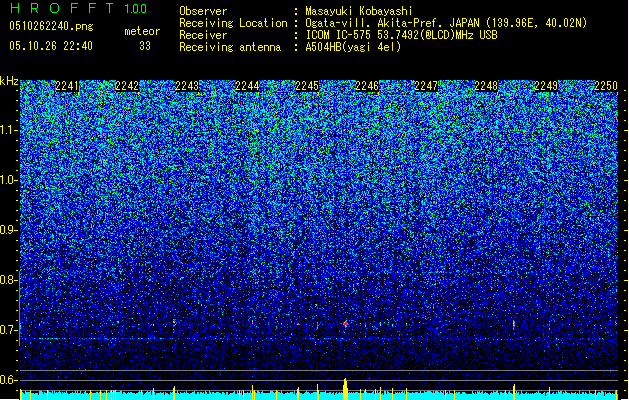This screenshot has width=629, height=400.
Task: Click the faint meteor echo near 2243
Action: 174,322
